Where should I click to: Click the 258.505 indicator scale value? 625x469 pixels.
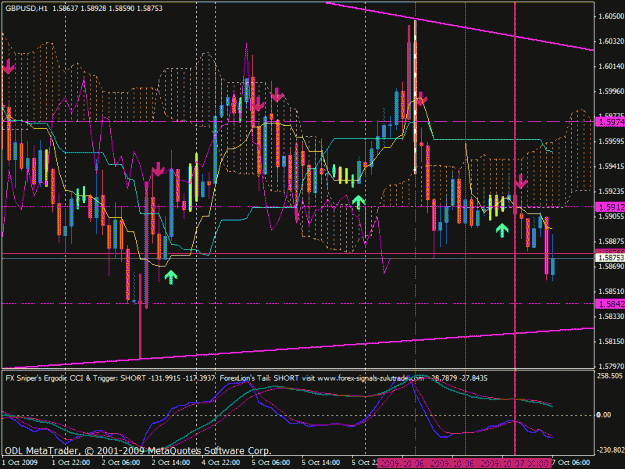[x=609, y=376]
